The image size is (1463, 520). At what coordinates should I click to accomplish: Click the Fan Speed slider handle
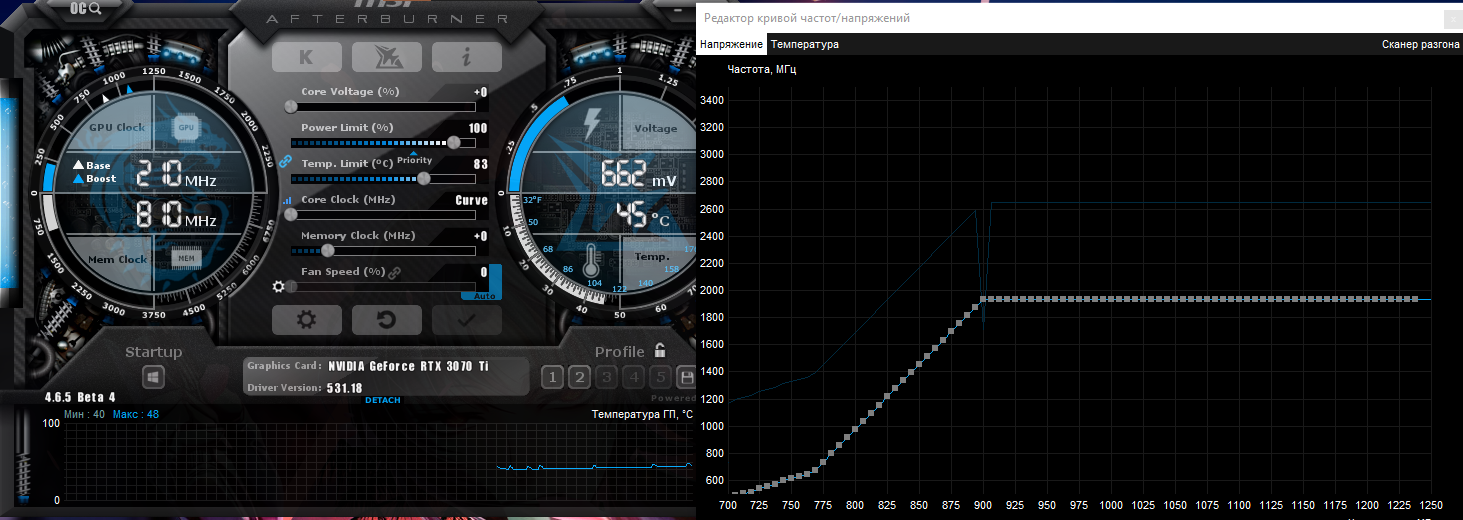[x=292, y=286]
